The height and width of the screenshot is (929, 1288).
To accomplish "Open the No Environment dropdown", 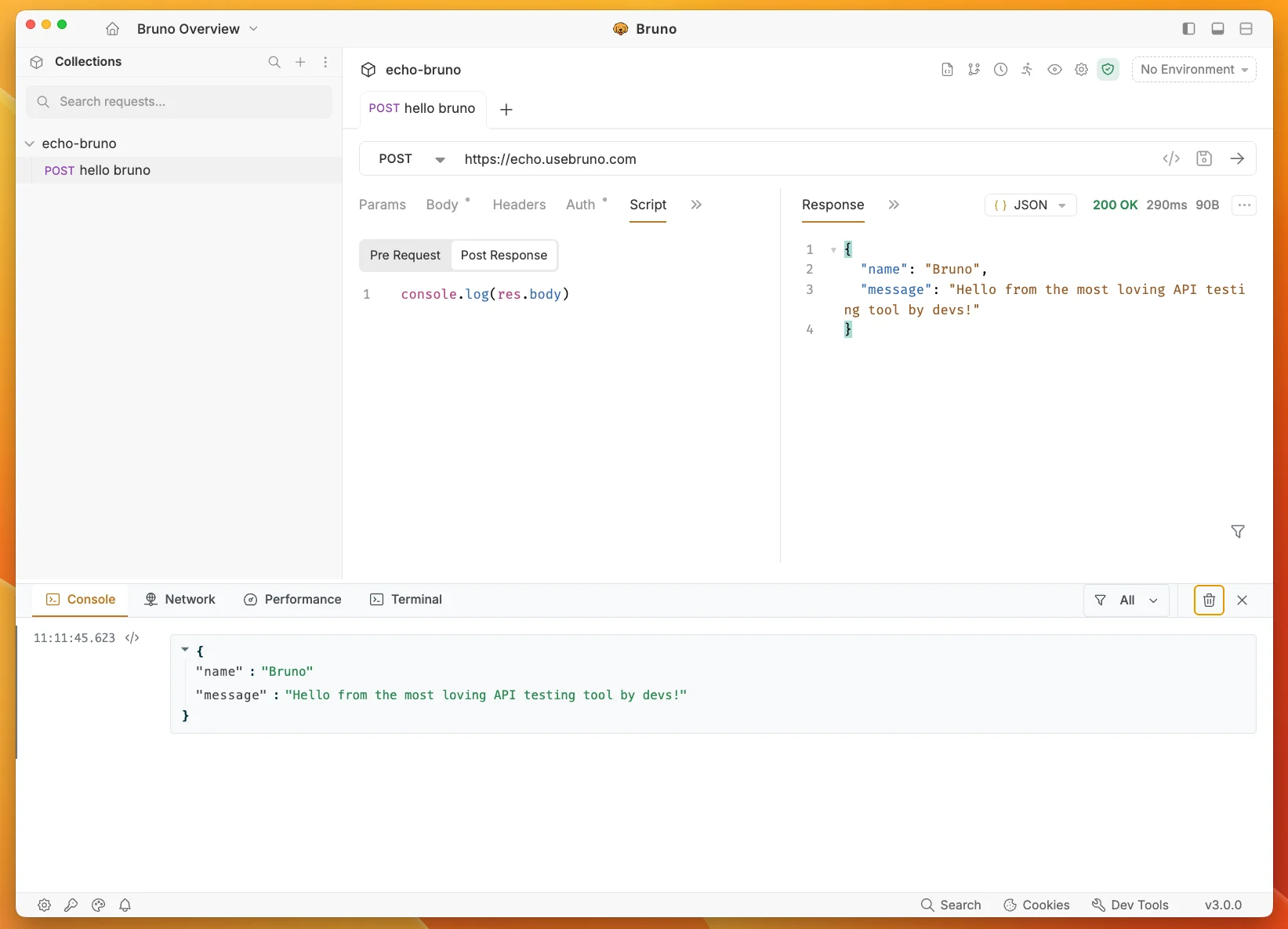I will tap(1194, 70).
